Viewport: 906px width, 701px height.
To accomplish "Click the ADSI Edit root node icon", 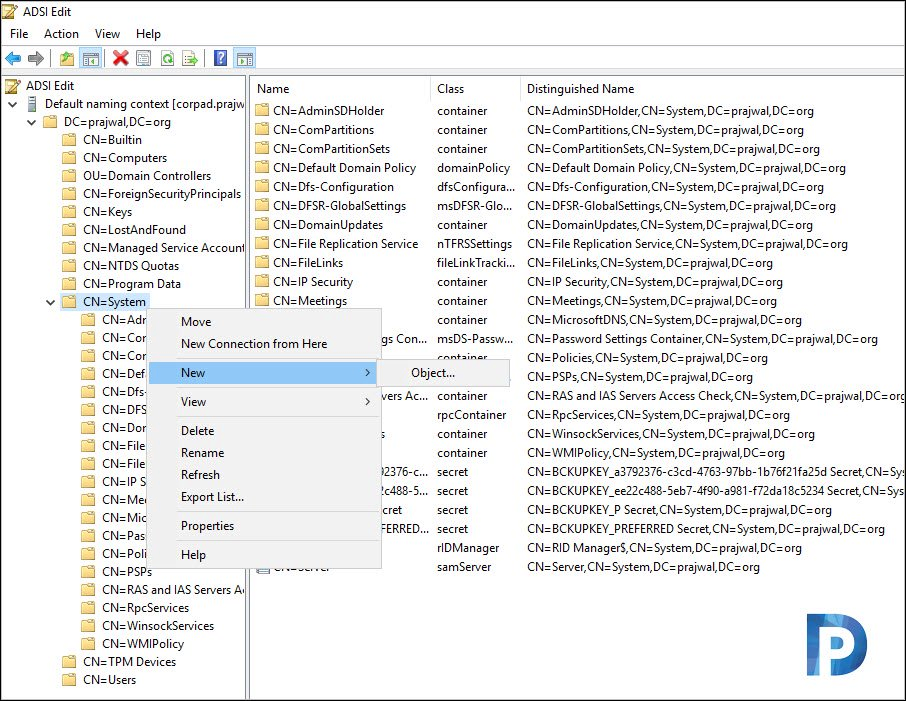I will click(12, 86).
